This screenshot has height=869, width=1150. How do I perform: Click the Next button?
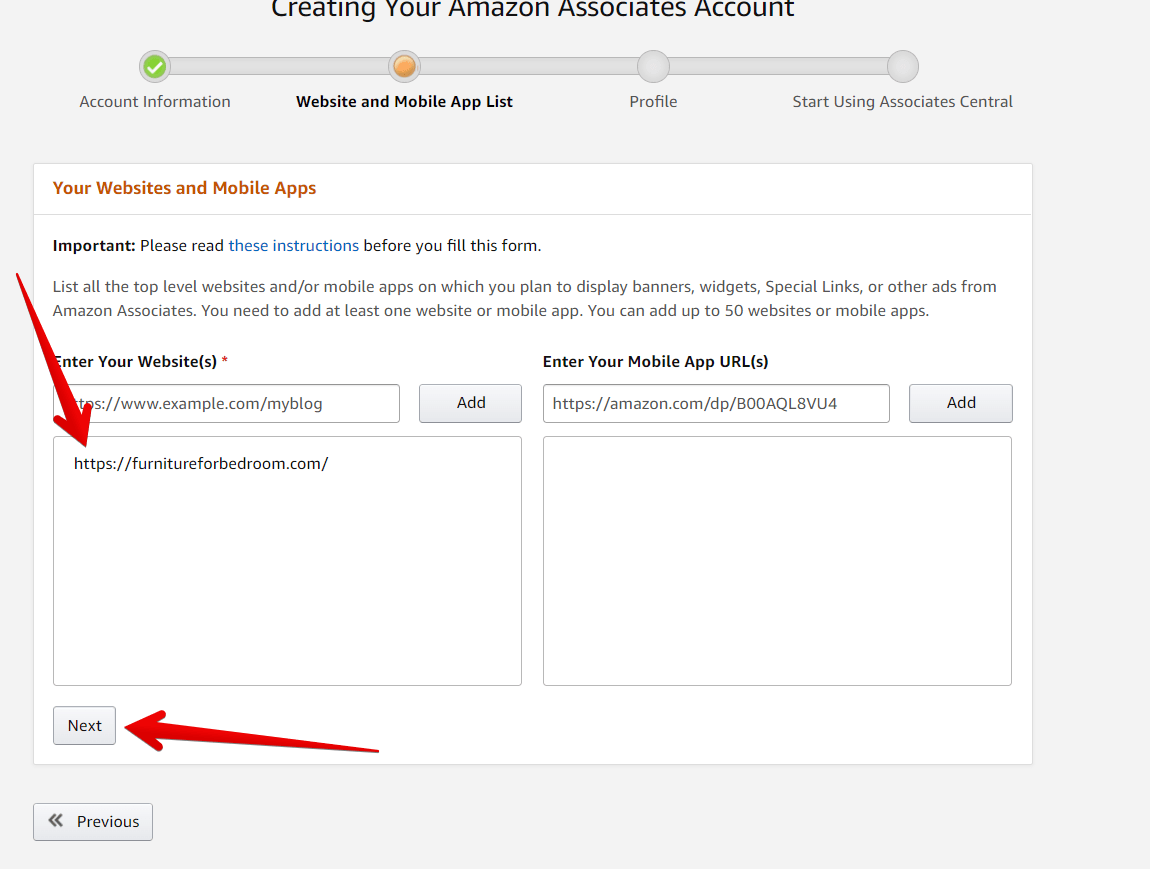tap(84, 725)
